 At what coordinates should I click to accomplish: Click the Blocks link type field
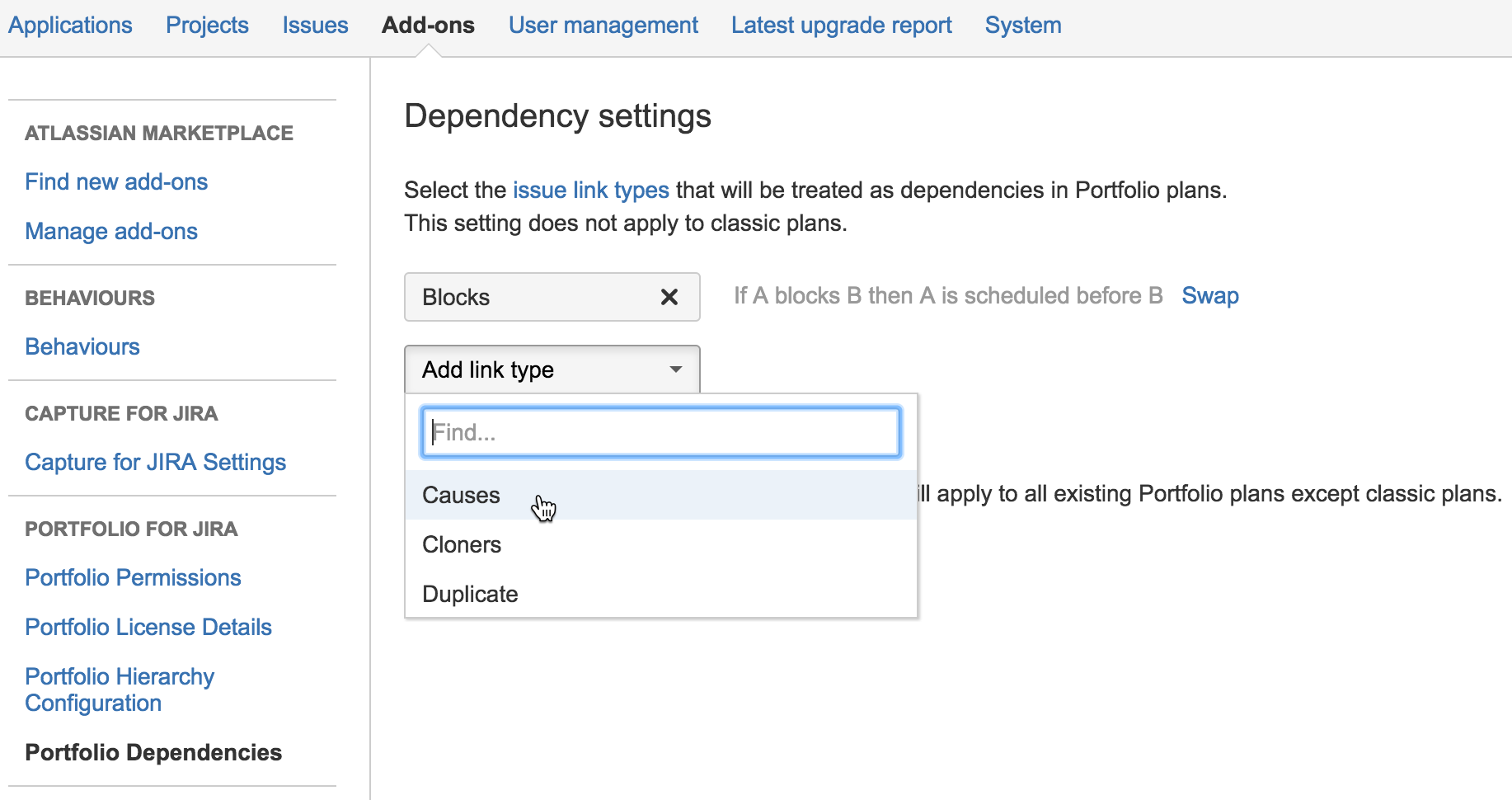pyautogui.click(x=552, y=297)
